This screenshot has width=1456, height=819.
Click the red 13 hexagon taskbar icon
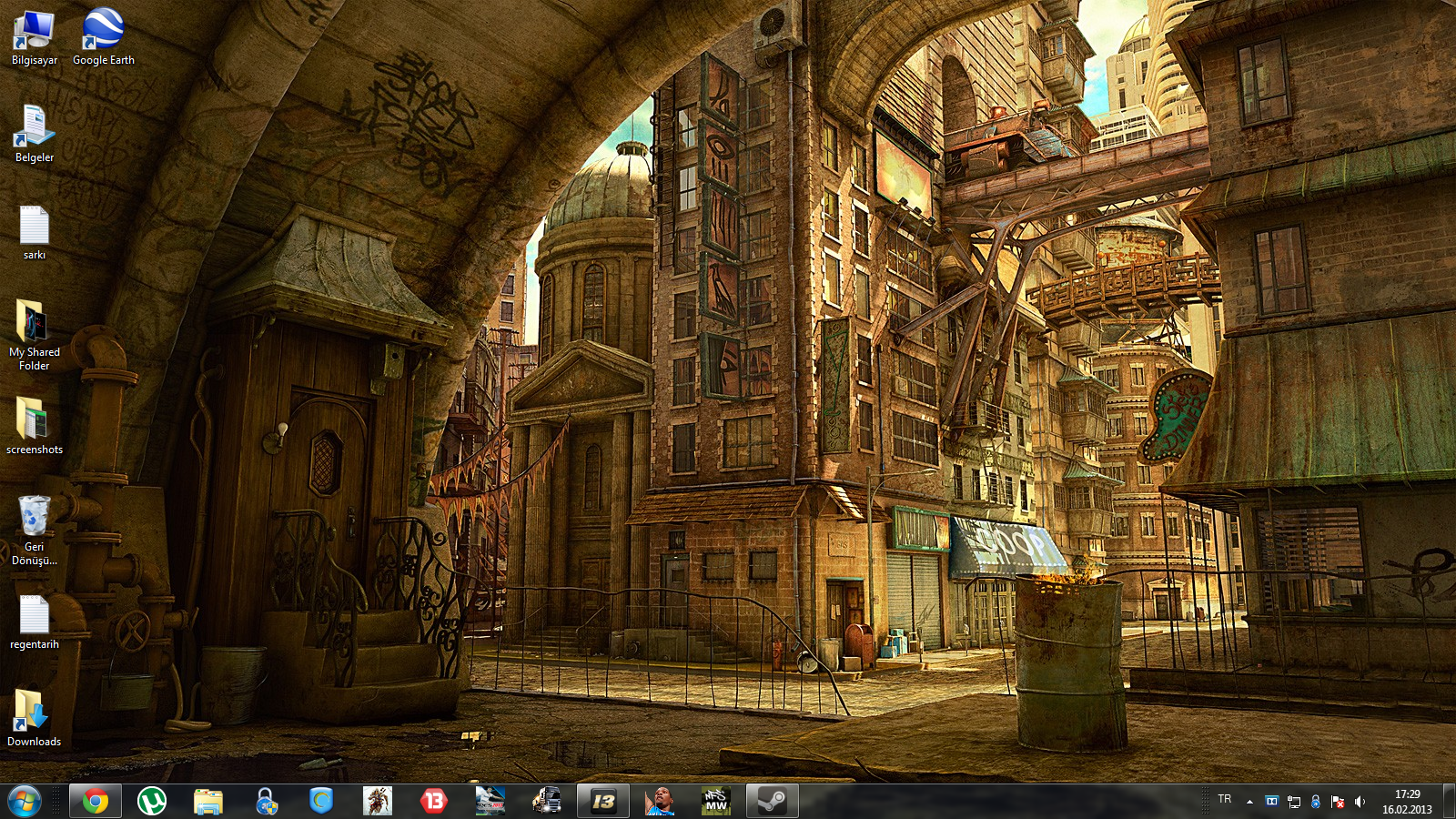click(434, 802)
